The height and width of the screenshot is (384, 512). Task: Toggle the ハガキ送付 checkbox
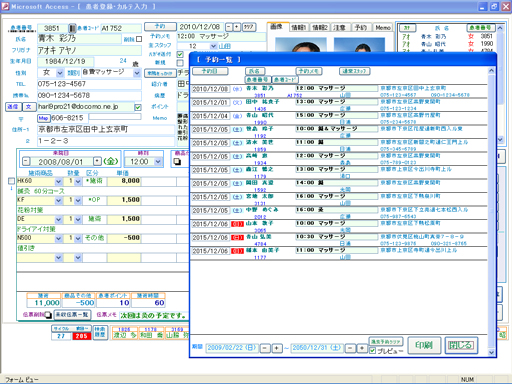click(180, 54)
